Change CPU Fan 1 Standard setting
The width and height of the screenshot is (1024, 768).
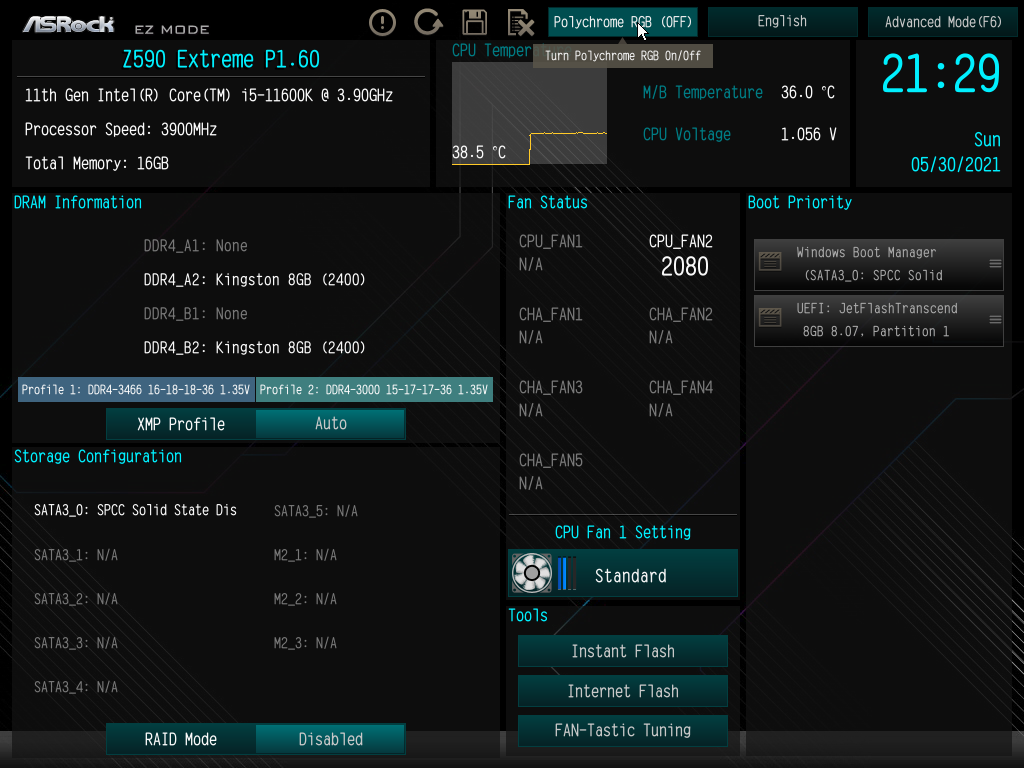(x=623, y=573)
